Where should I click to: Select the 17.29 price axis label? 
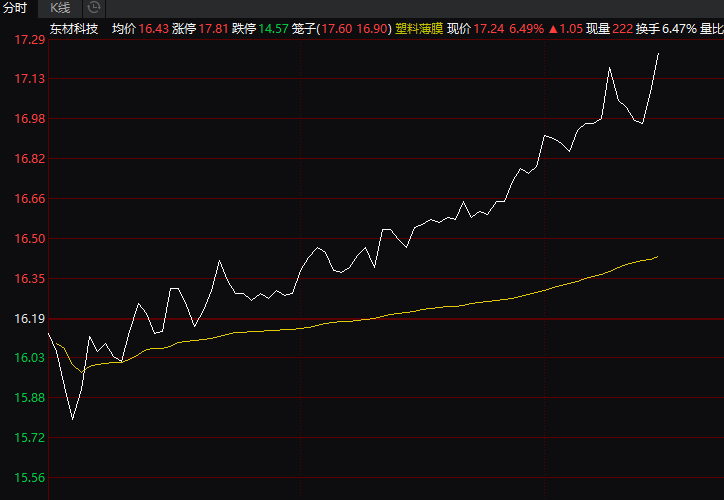30,40
